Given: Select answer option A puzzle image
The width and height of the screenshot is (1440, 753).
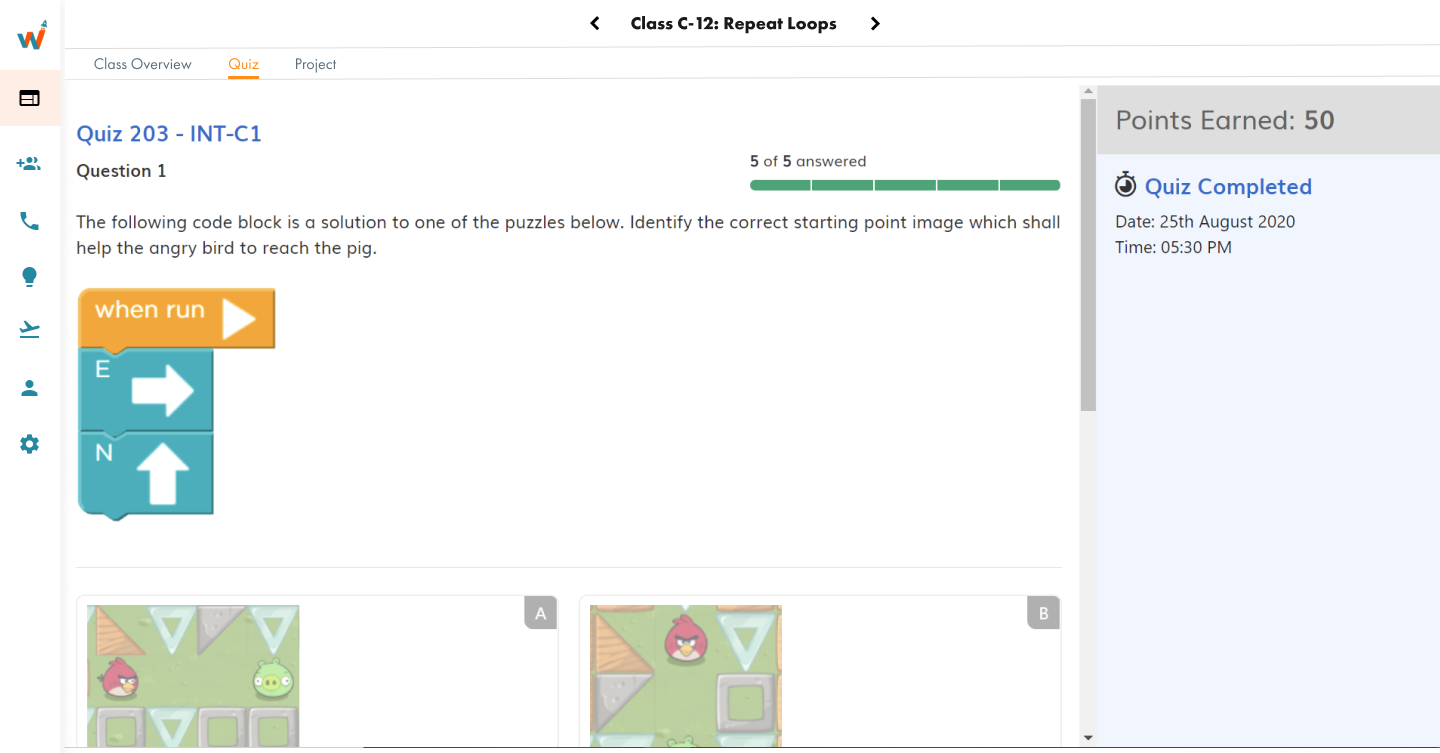Looking at the screenshot, I should click(193, 676).
